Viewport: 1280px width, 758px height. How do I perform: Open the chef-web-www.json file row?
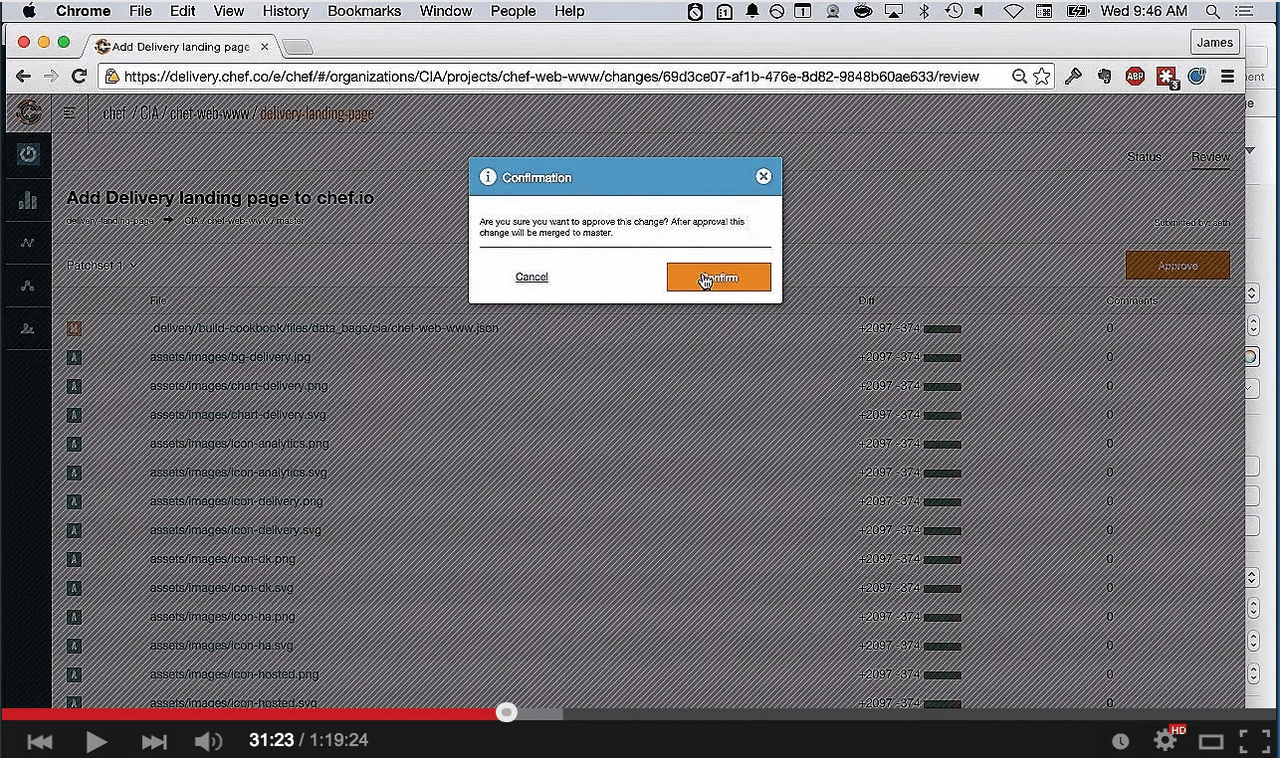tap(324, 328)
